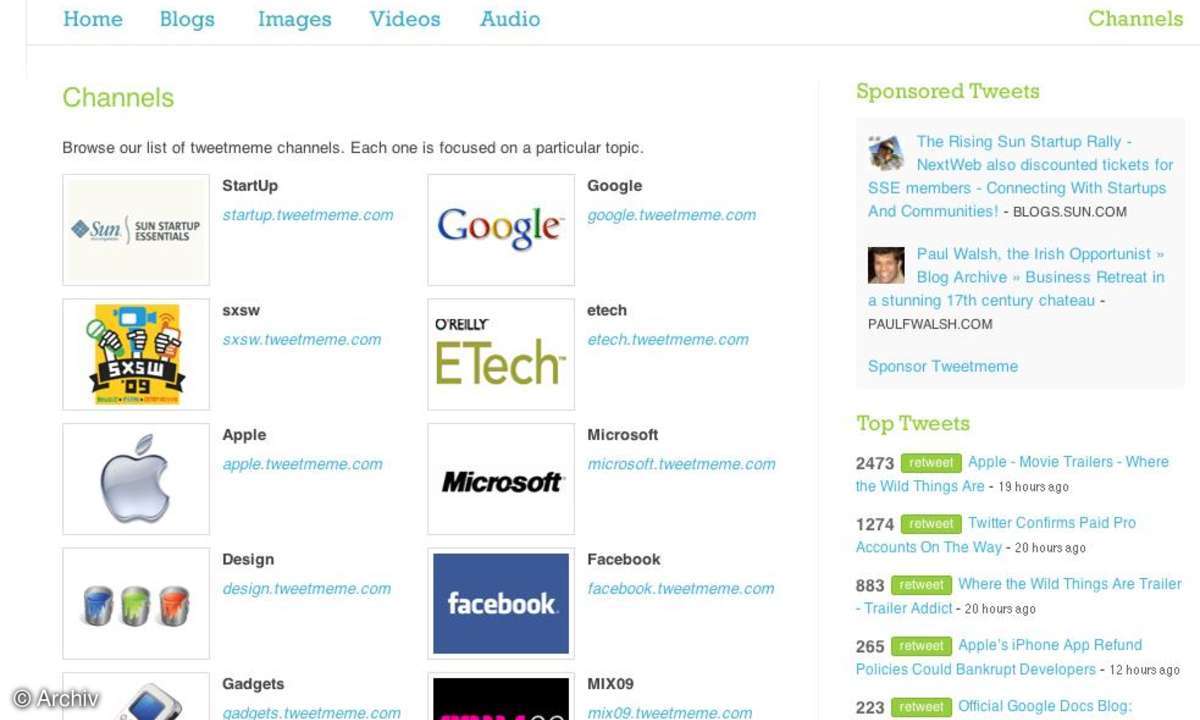The height and width of the screenshot is (720, 1200).
Task: Click the Sun Startup Essentials logo thumbnail
Action: tap(136, 230)
